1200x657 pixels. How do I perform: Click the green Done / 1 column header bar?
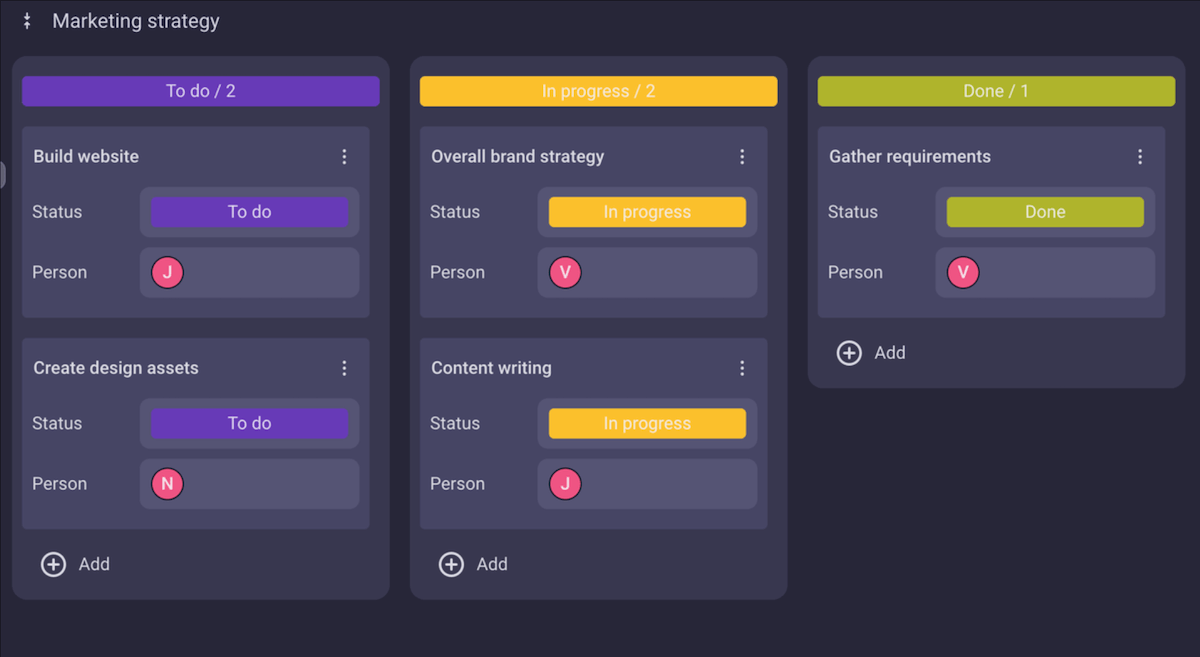pos(996,91)
